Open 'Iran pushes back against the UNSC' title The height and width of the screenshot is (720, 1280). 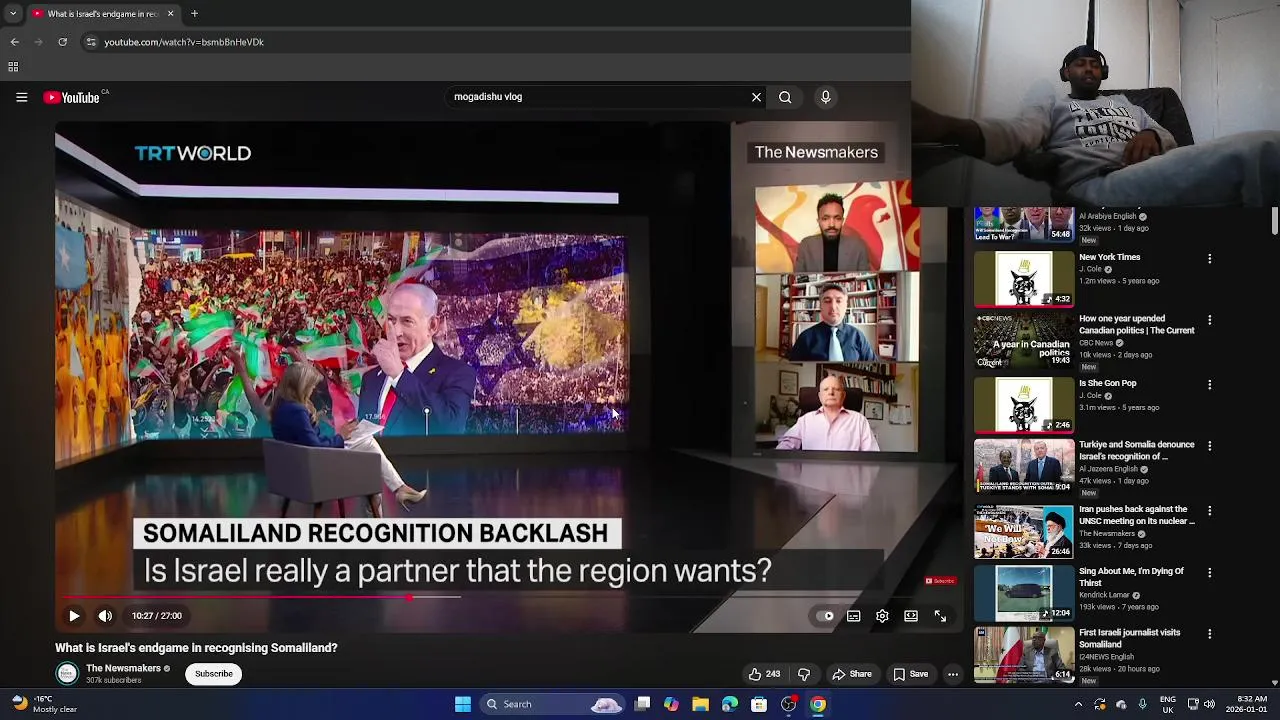[x=1137, y=515]
